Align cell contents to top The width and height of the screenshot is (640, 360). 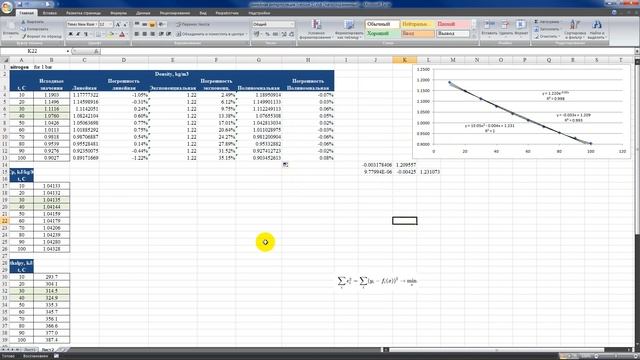tap(137, 24)
